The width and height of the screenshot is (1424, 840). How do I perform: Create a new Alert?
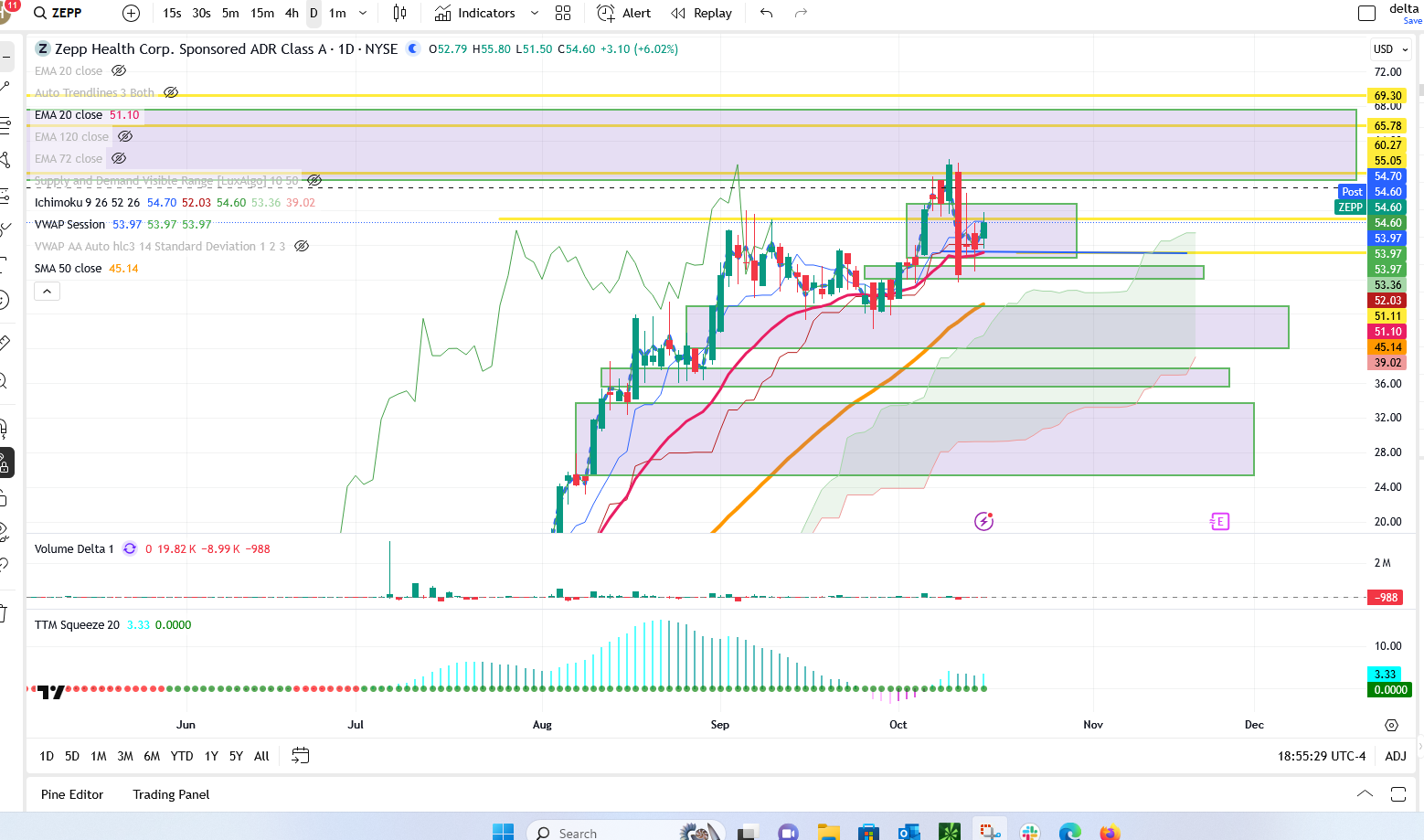coord(624,13)
